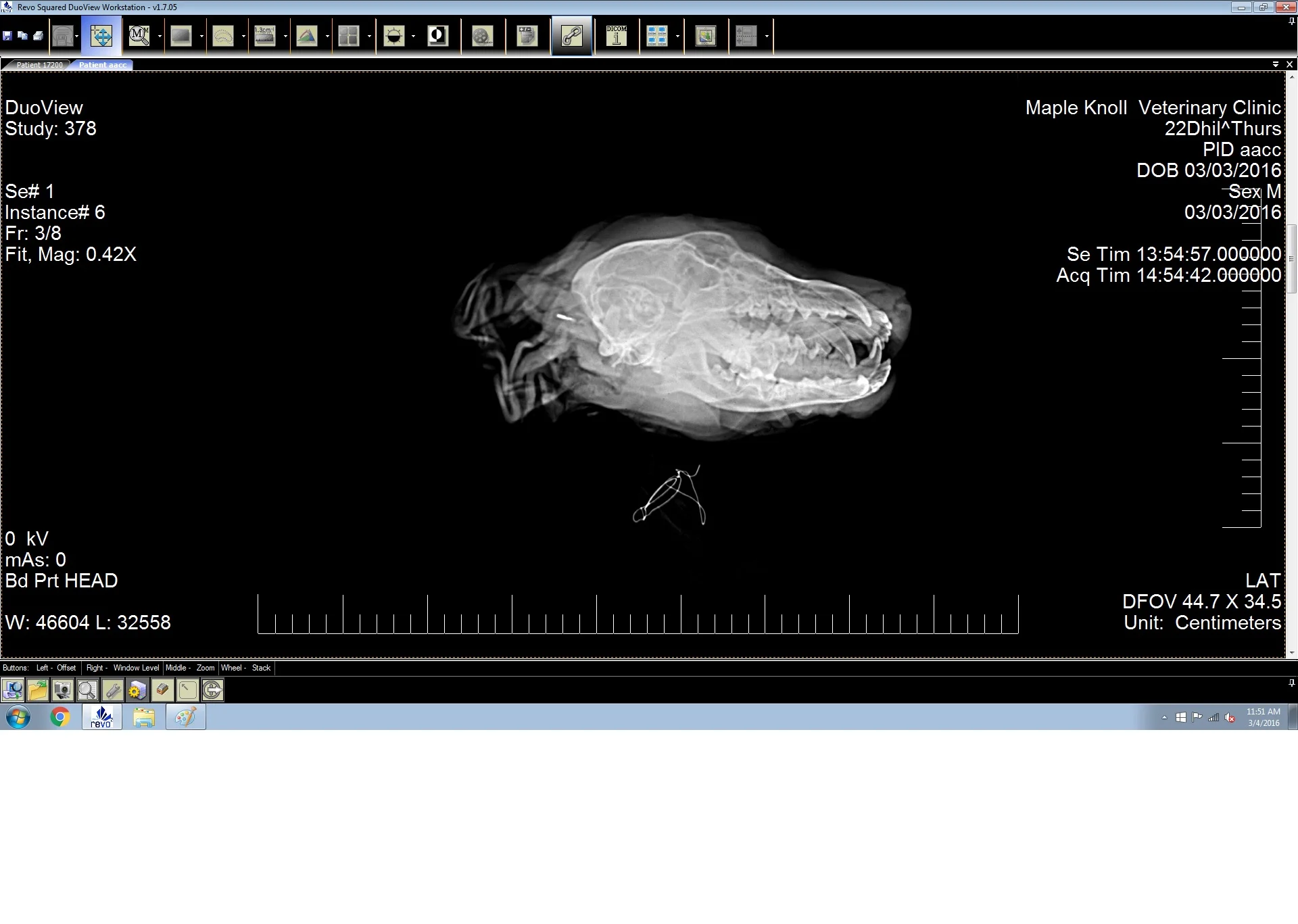Expand dropdown arrow next to ruler tool

[285, 37]
